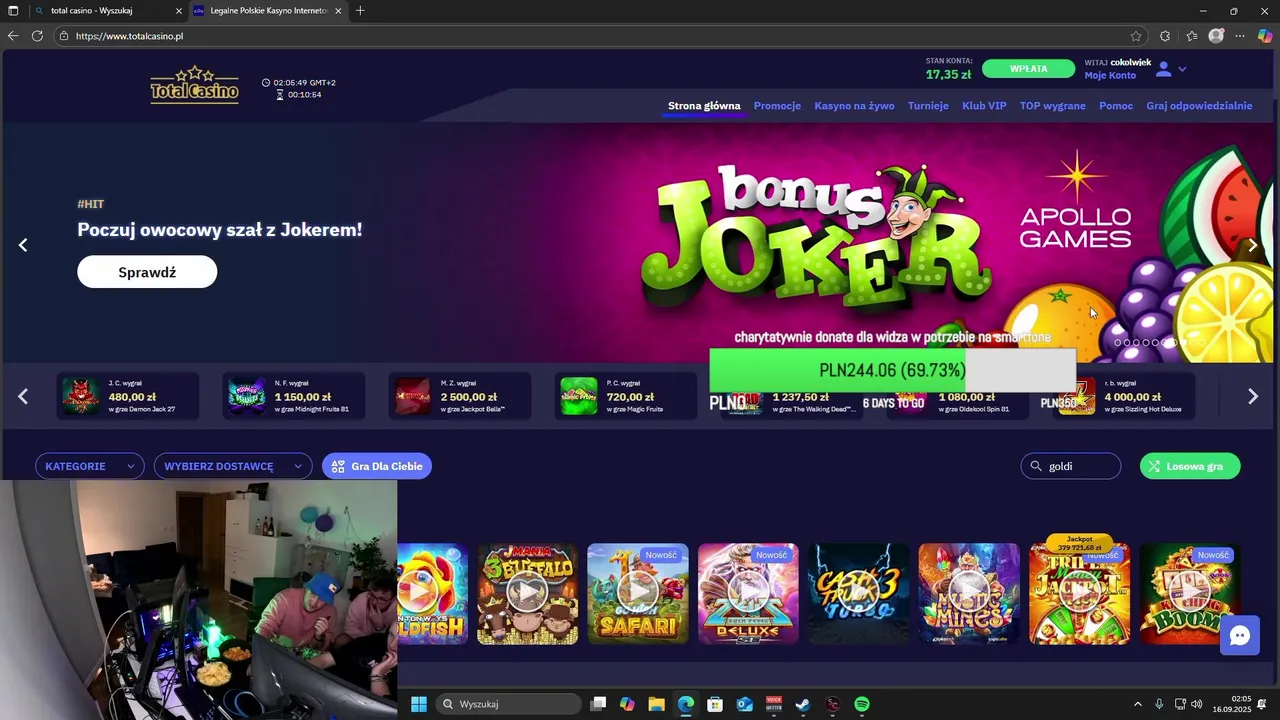Click the Sprawdź banner button

pos(147,272)
